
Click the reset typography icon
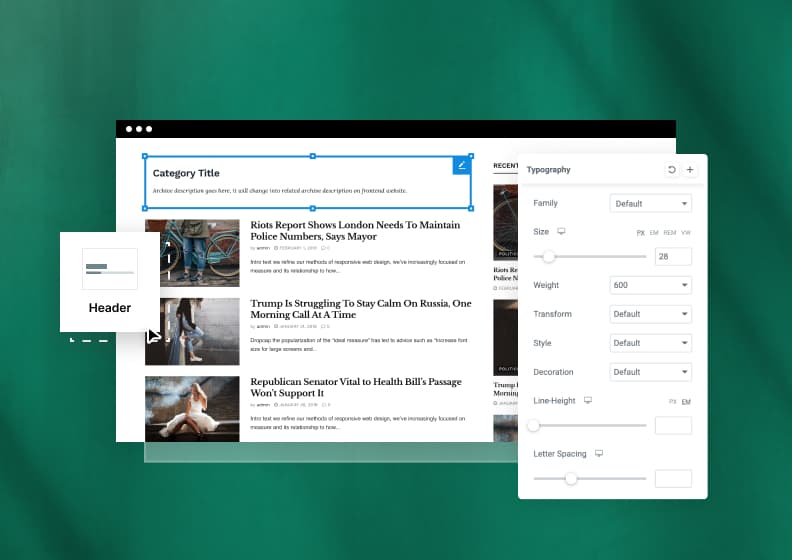(671, 170)
